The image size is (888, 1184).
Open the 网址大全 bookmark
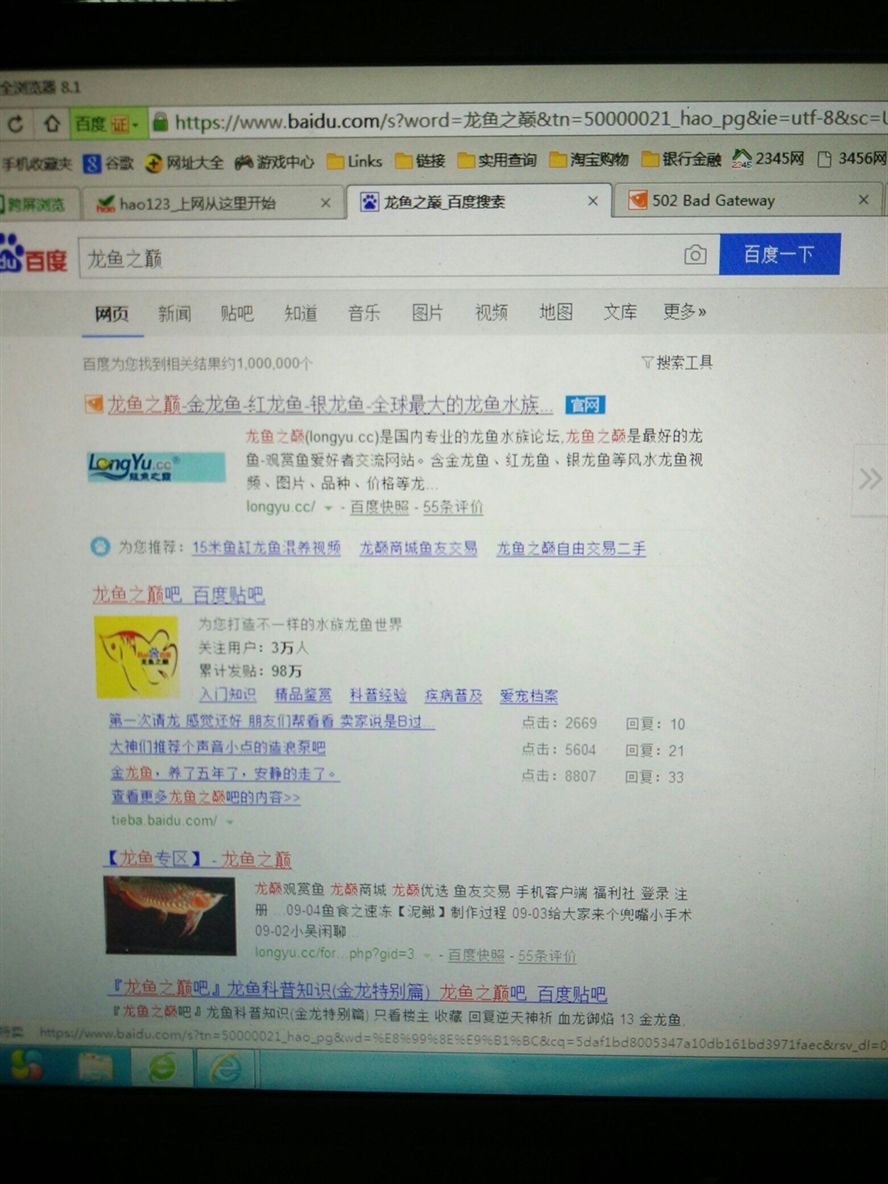click(x=184, y=162)
